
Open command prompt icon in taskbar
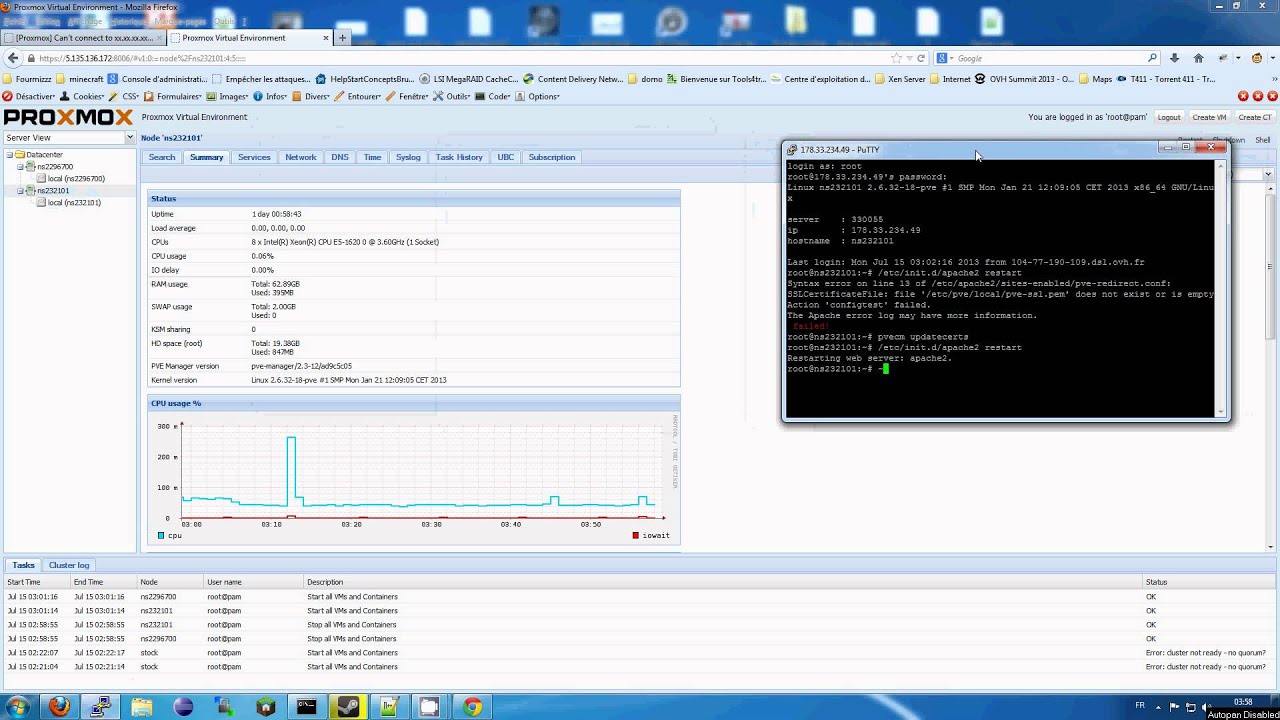306,707
